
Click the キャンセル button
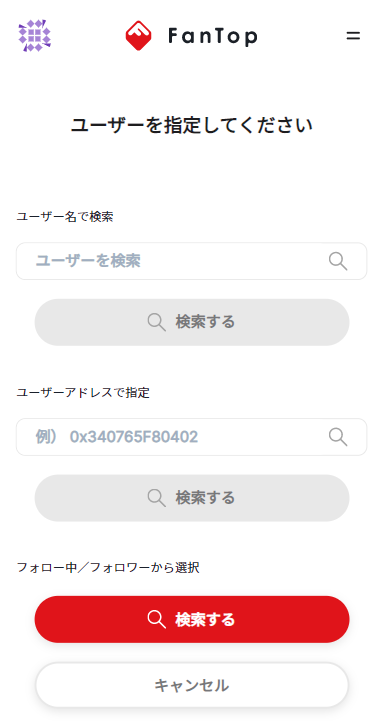192,685
